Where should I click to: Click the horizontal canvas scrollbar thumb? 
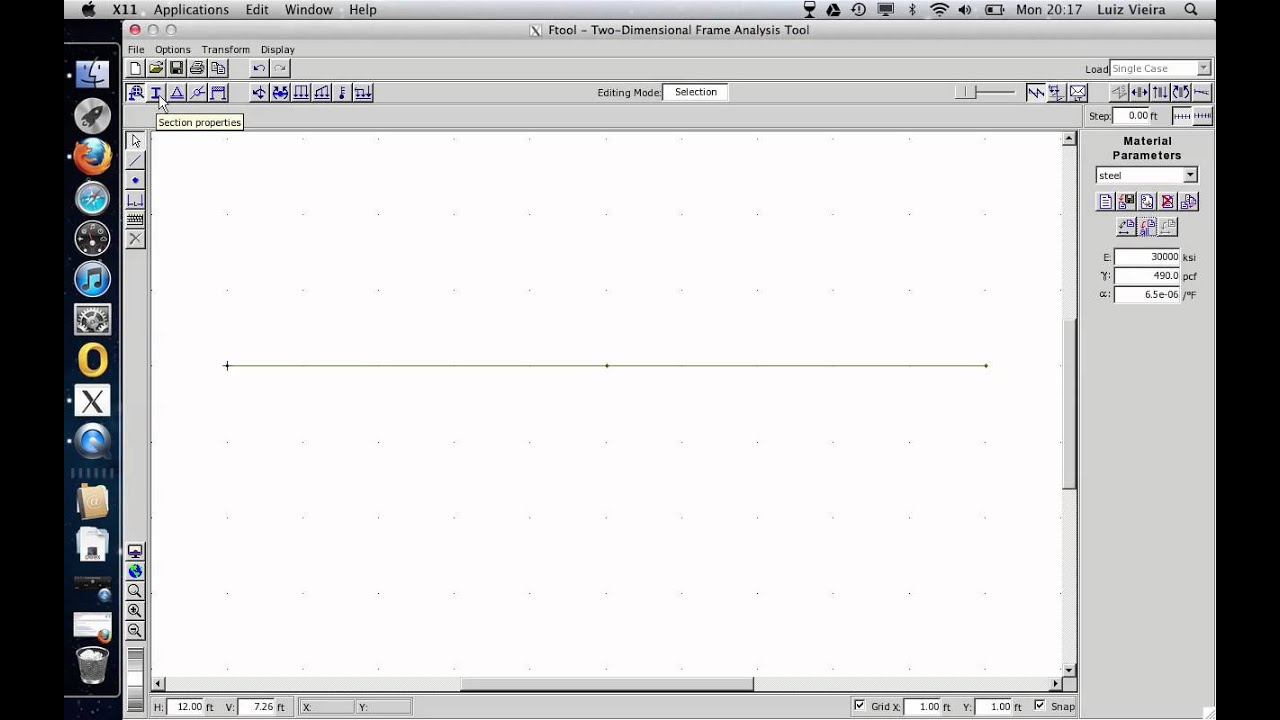(607, 684)
